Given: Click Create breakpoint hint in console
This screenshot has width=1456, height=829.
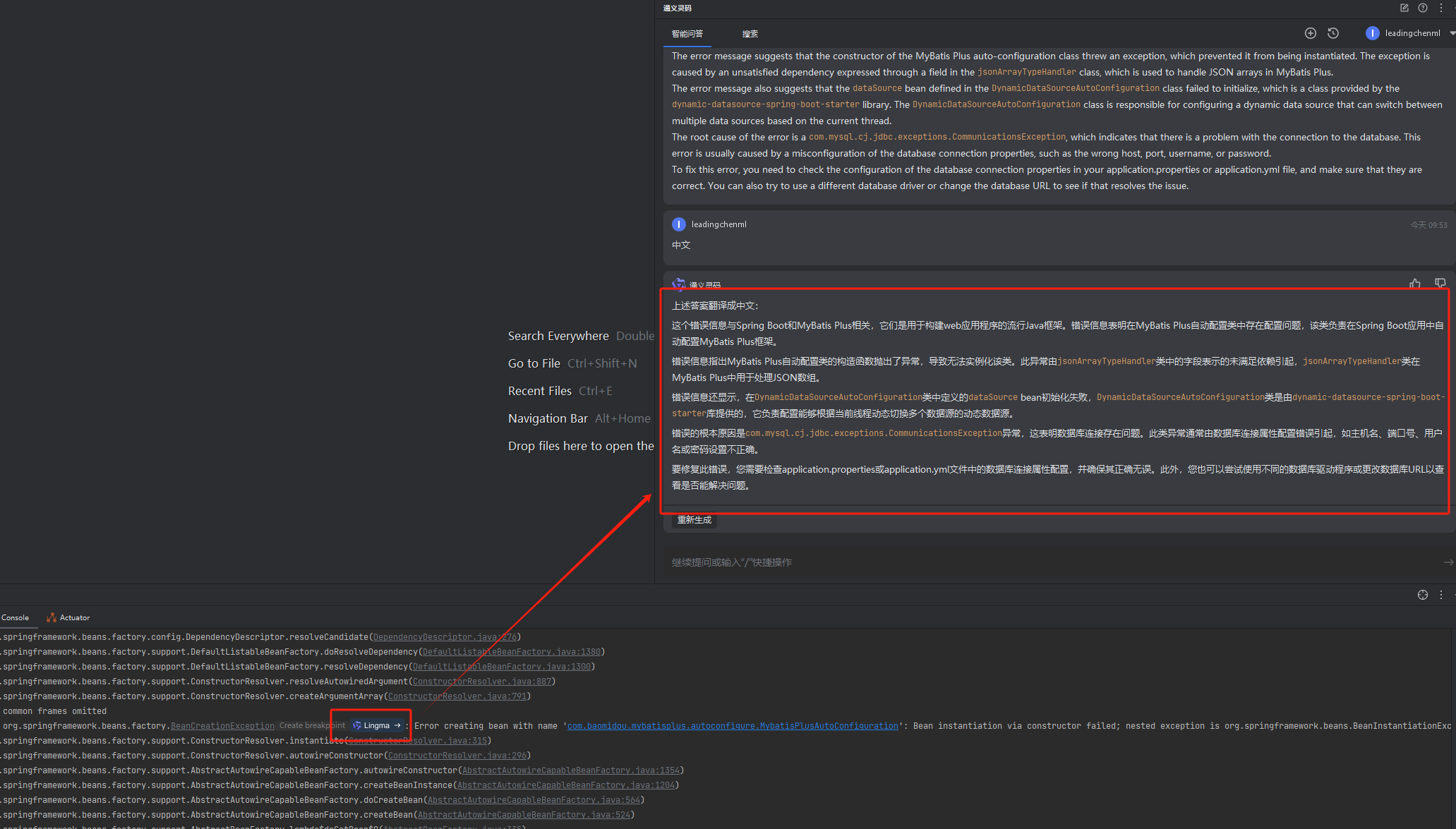Looking at the screenshot, I should point(312,725).
